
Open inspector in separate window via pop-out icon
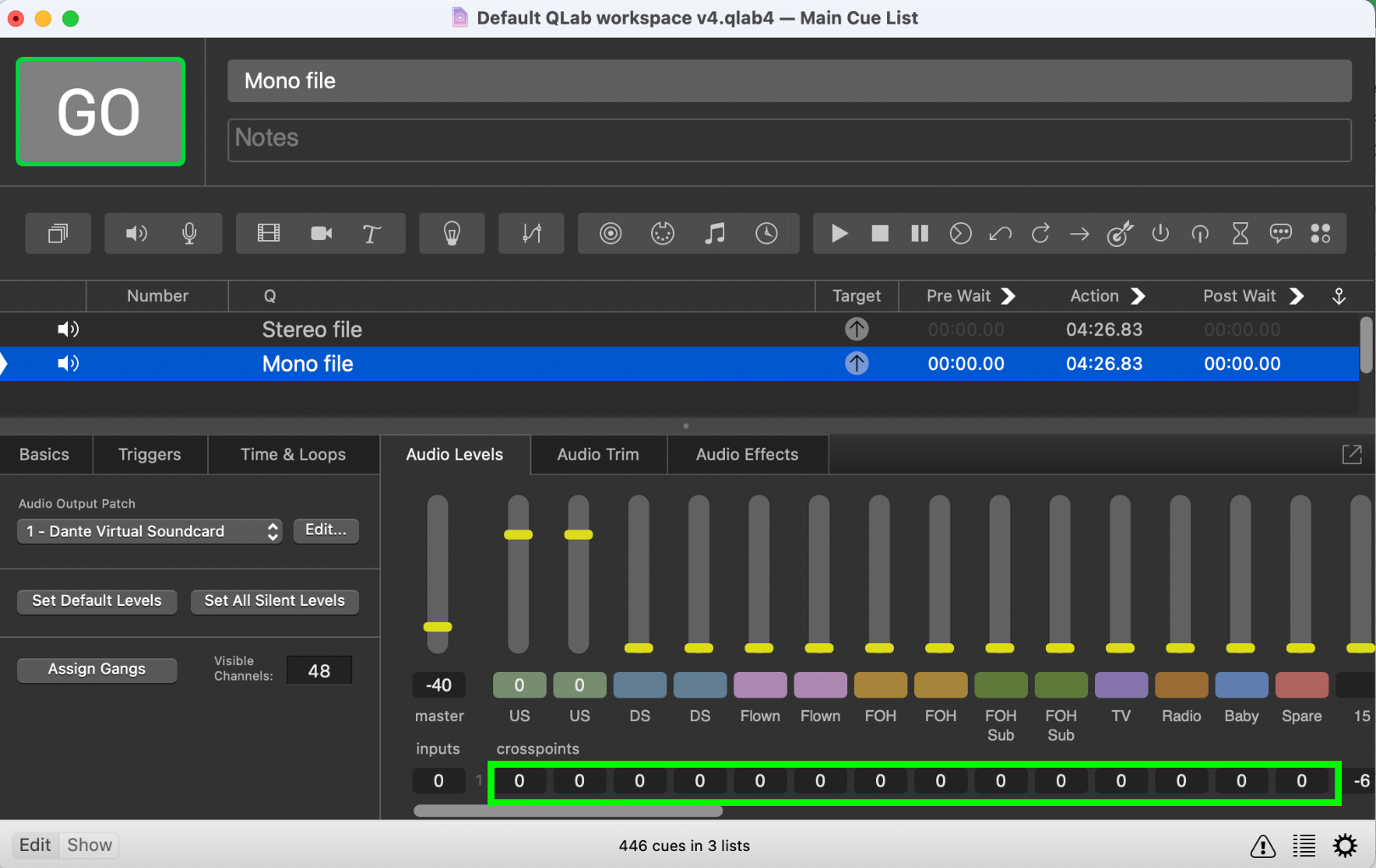pyautogui.click(x=1351, y=455)
